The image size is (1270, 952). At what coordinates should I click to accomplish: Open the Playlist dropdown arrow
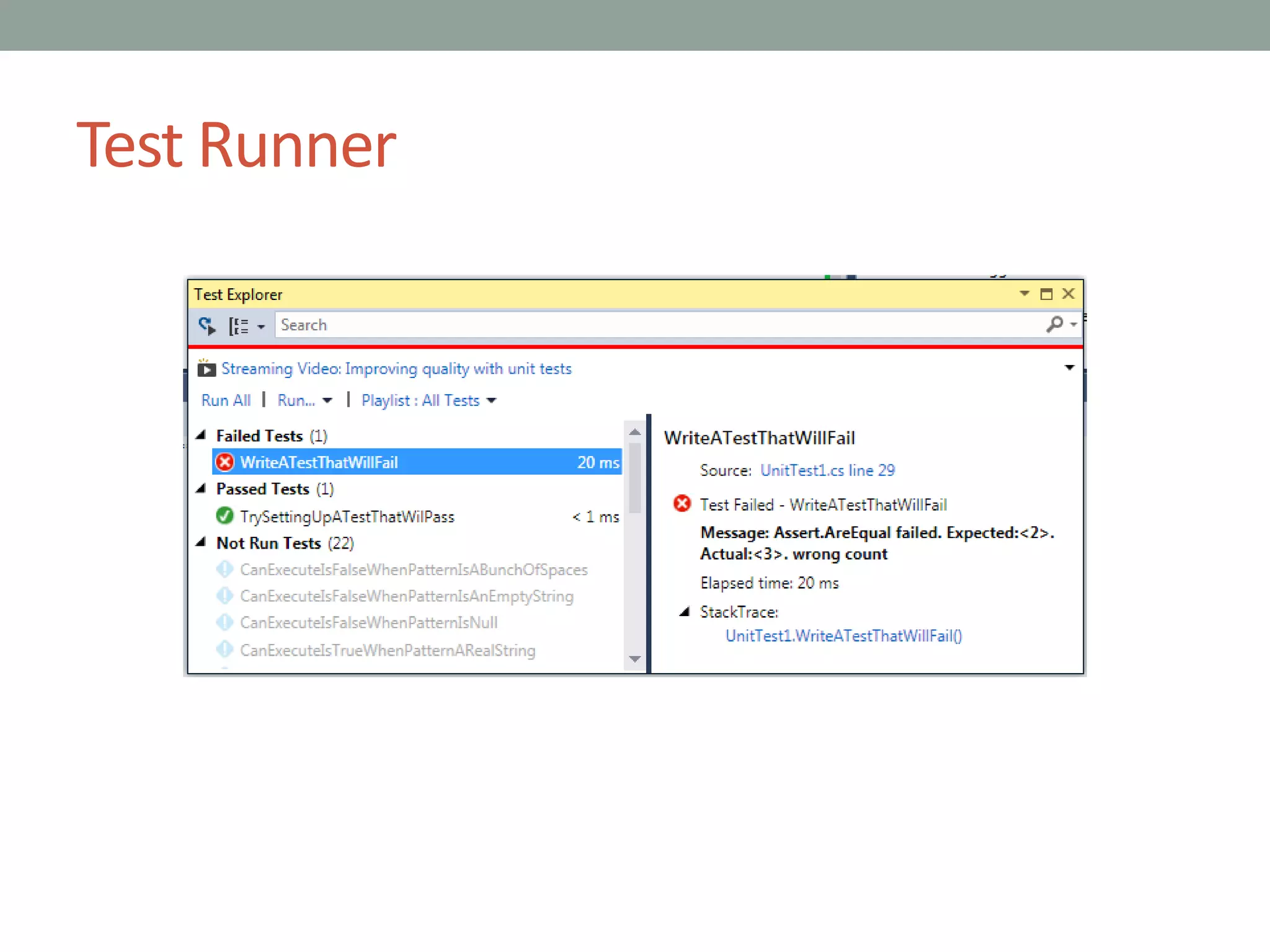[492, 400]
